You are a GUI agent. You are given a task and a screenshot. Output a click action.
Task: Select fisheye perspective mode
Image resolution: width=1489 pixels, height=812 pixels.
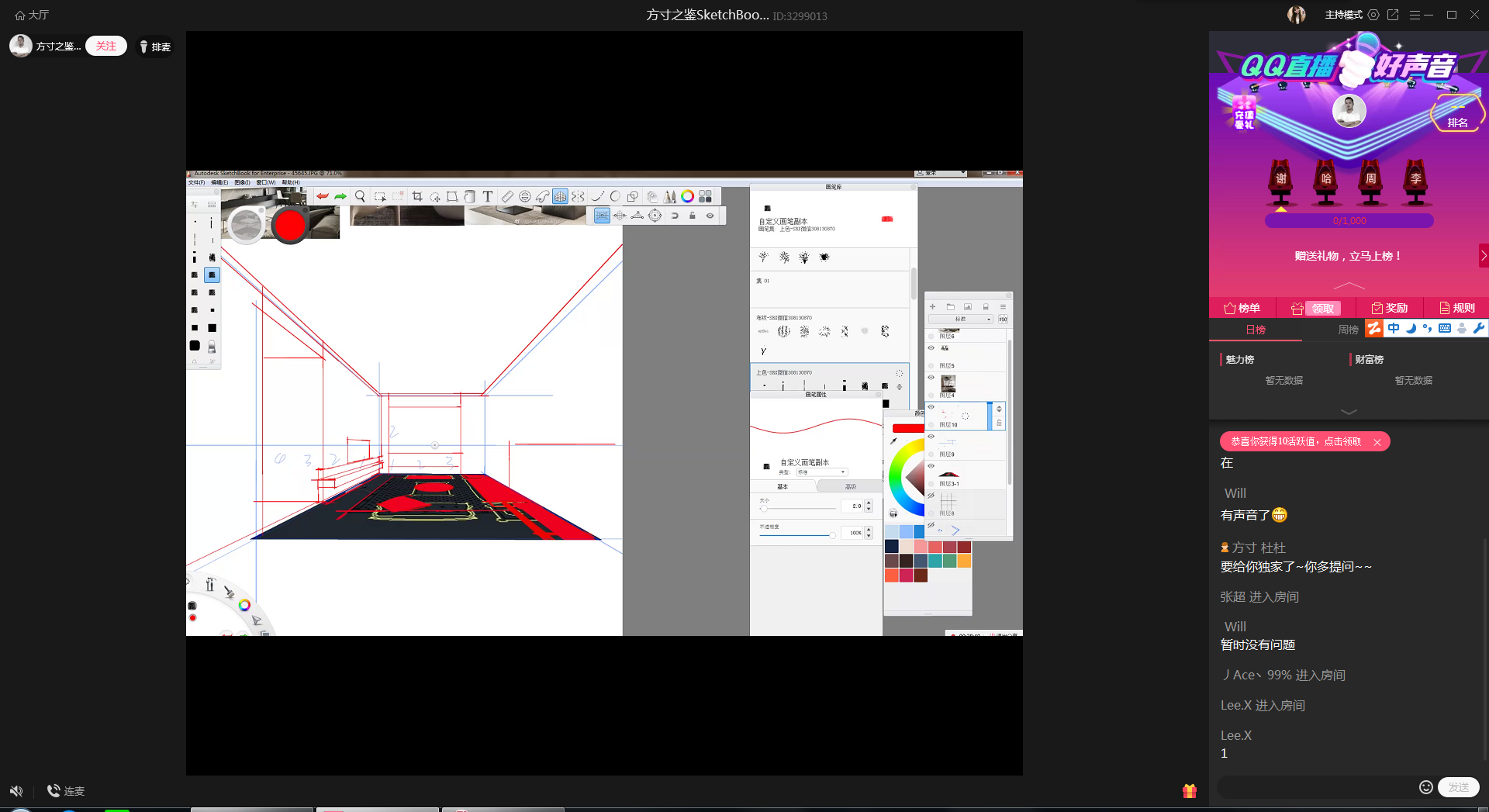pos(655,216)
